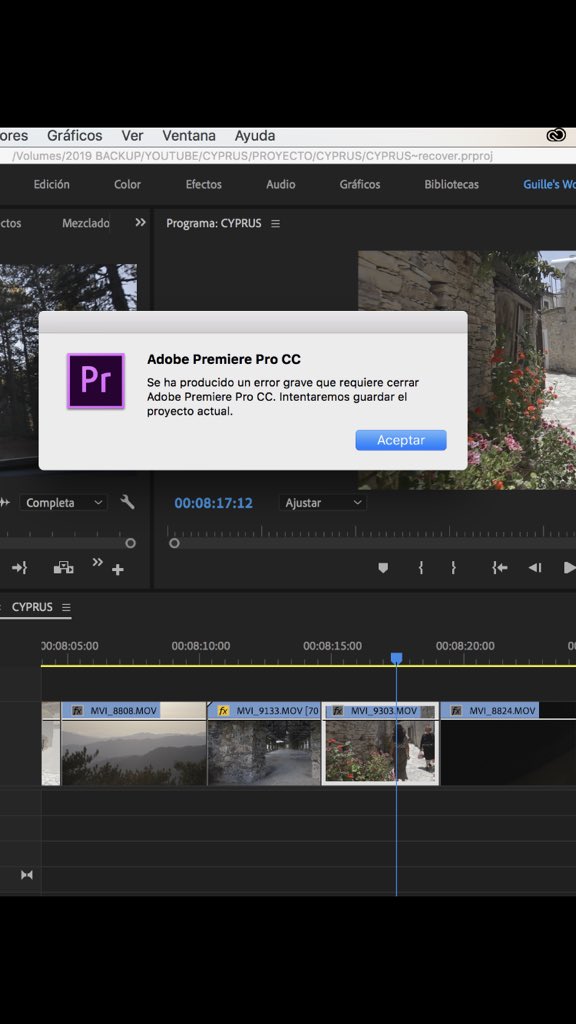
Task: Switch to the Audio workspace
Action: point(281,184)
